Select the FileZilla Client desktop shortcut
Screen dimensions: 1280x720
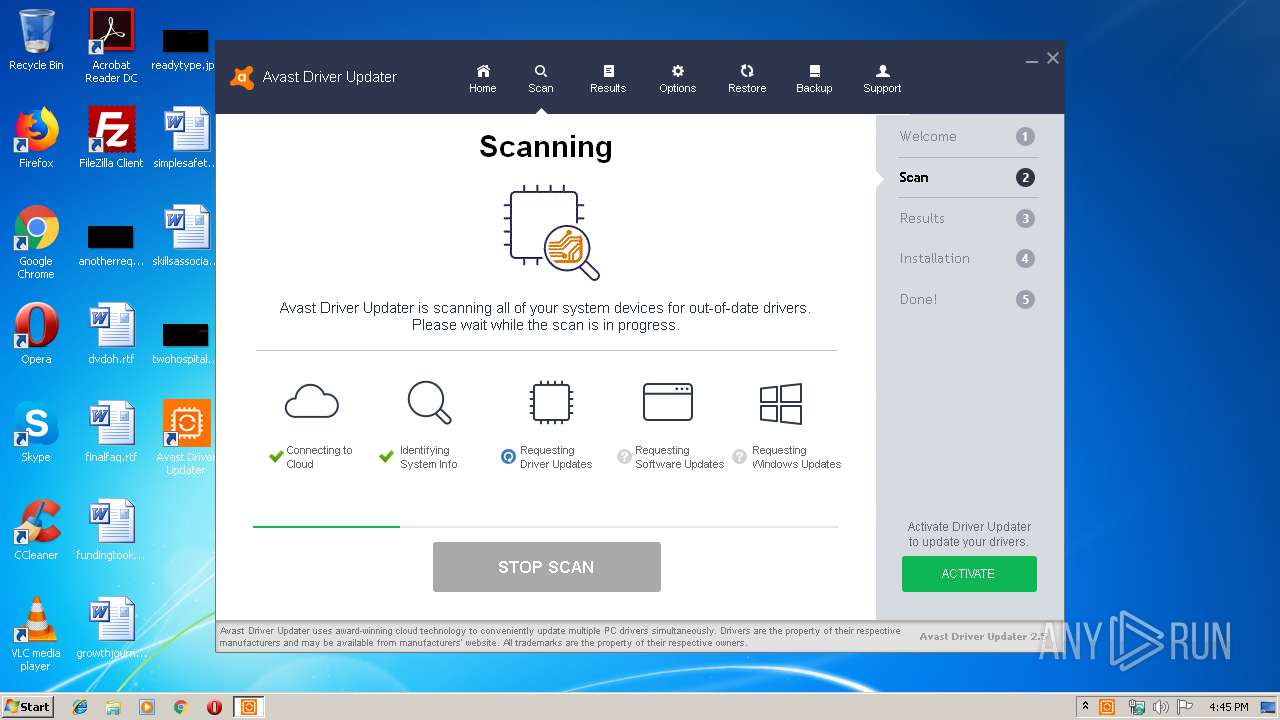pos(111,138)
